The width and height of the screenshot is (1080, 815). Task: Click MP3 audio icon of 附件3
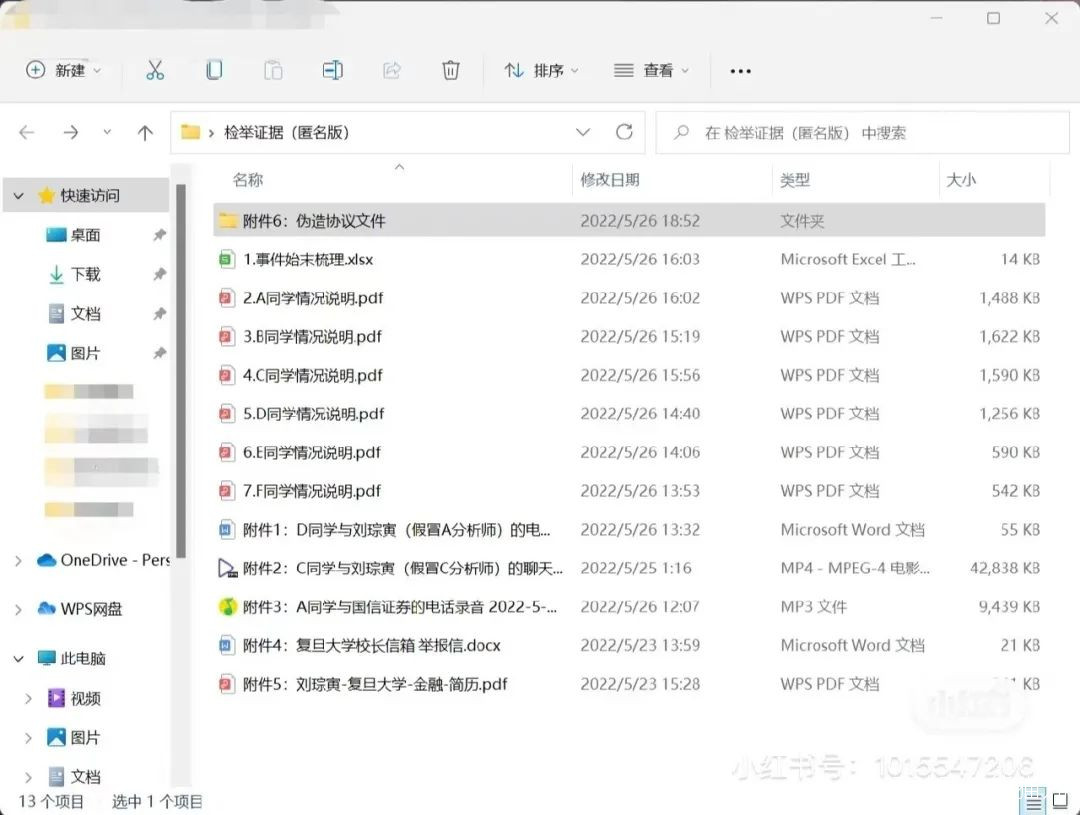pos(227,606)
